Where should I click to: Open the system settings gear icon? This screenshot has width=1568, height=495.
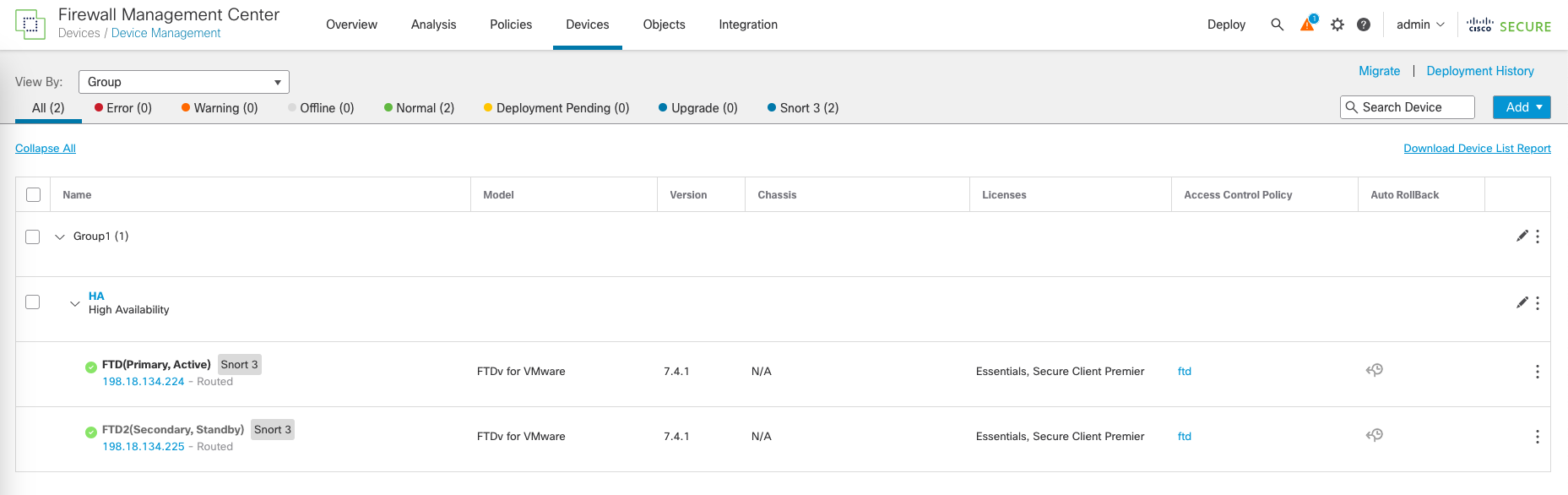point(1337,24)
